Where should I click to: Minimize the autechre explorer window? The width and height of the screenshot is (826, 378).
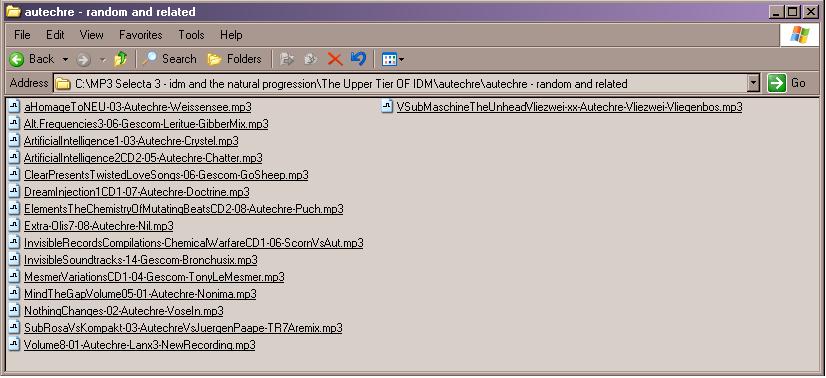(776, 12)
